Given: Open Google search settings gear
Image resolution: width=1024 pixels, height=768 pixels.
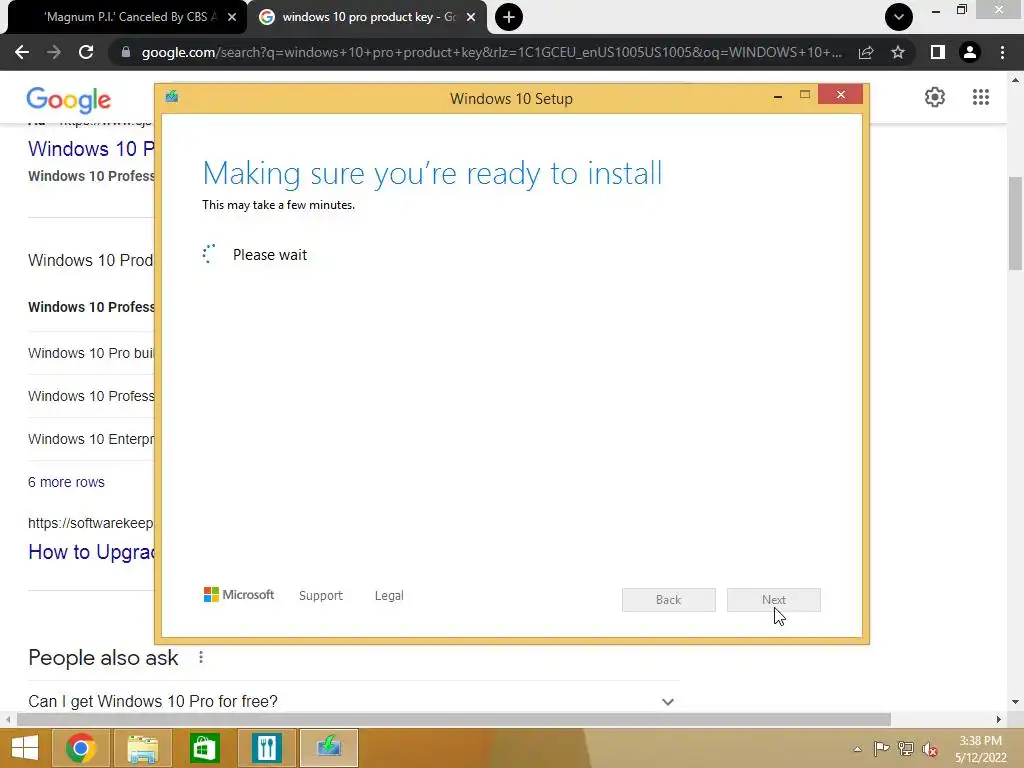Looking at the screenshot, I should coord(935,97).
